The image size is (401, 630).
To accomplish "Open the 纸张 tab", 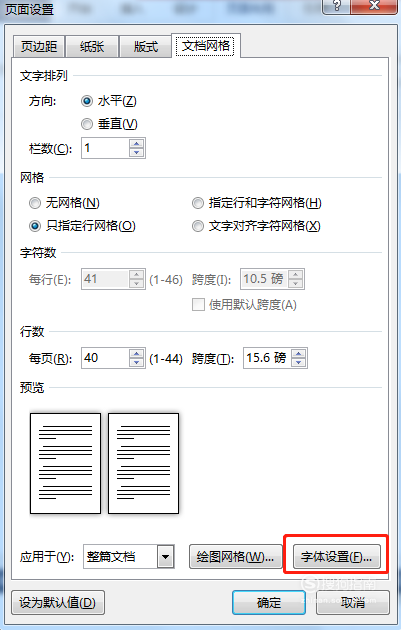I will coord(92,46).
